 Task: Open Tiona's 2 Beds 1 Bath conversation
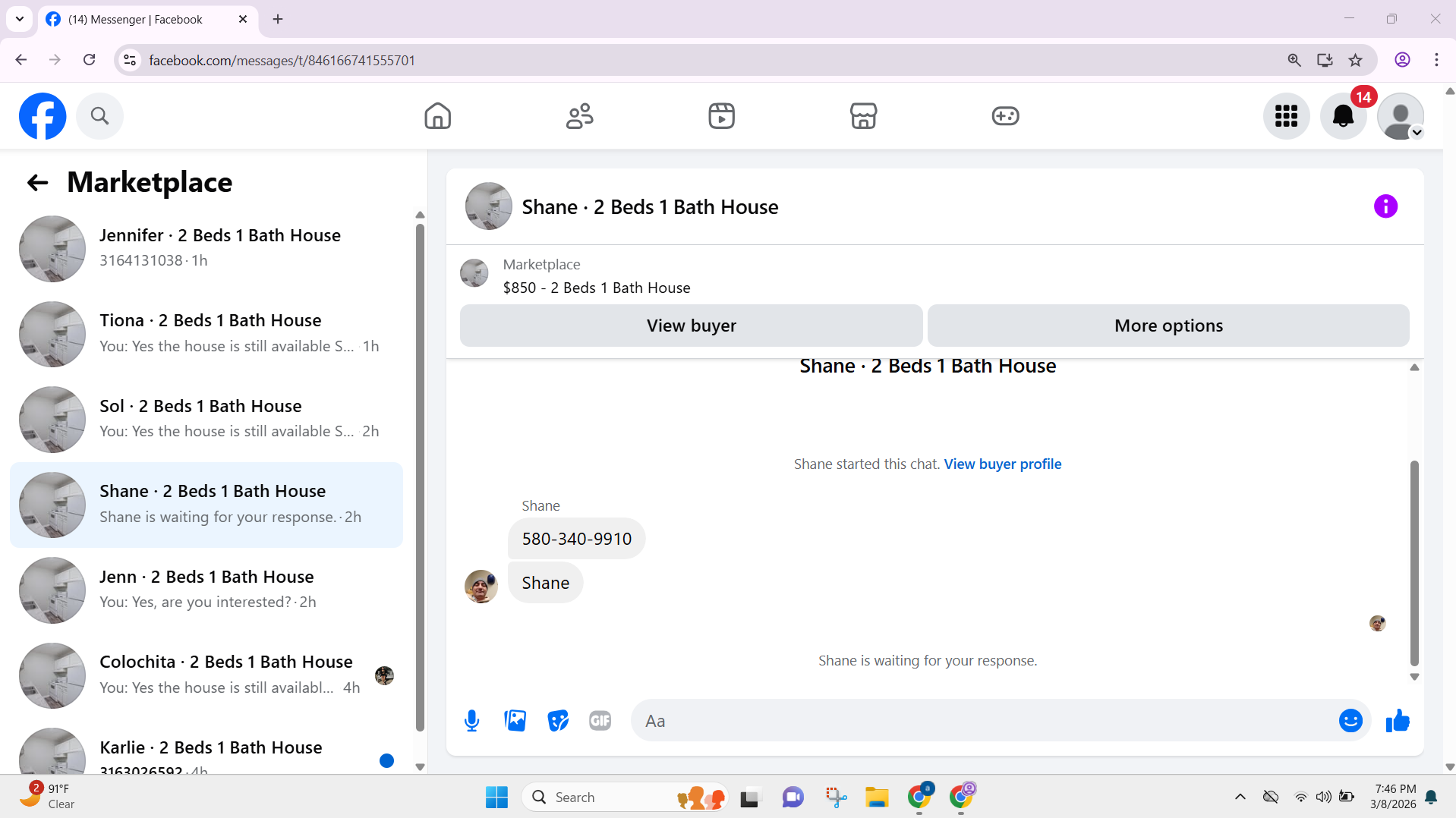pos(206,334)
